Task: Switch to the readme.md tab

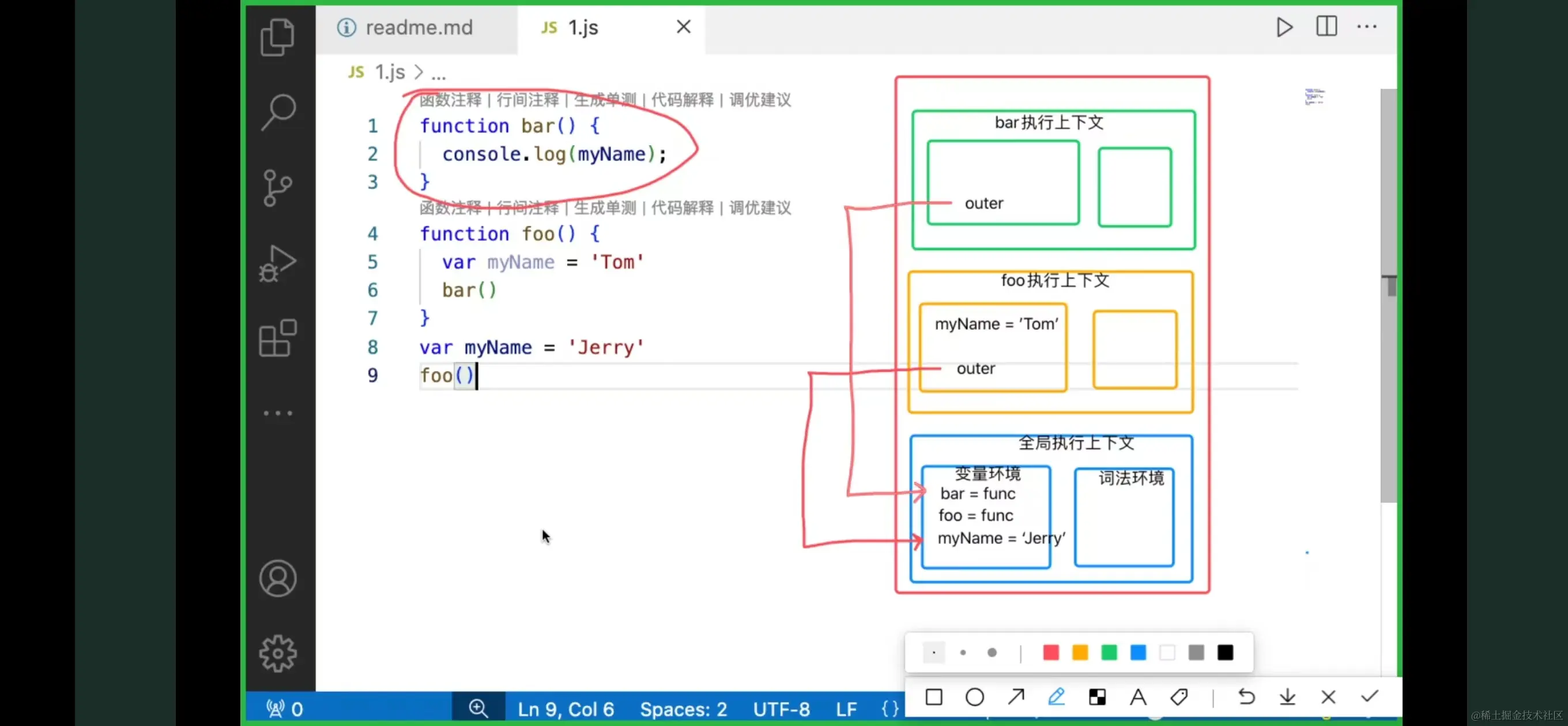Action: click(x=418, y=28)
